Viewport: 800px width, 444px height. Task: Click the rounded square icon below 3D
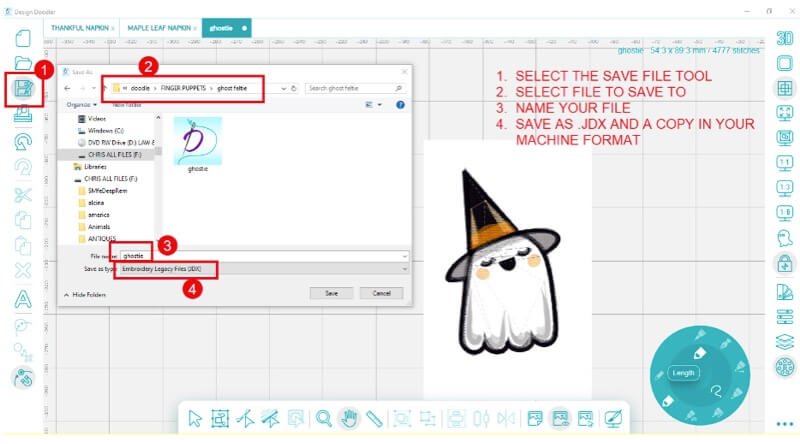785,63
